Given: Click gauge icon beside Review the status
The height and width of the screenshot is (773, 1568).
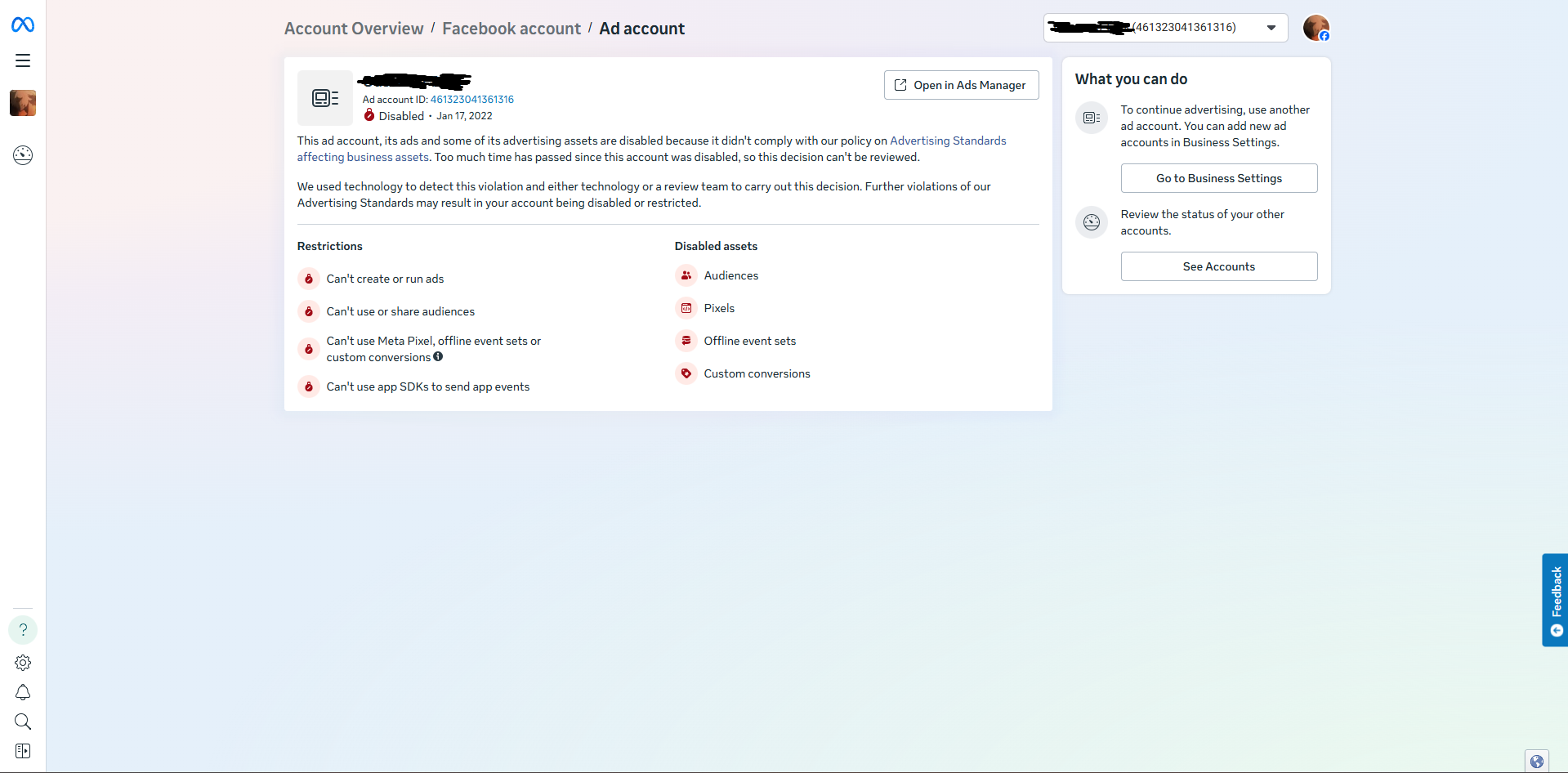Looking at the screenshot, I should tap(1092, 222).
